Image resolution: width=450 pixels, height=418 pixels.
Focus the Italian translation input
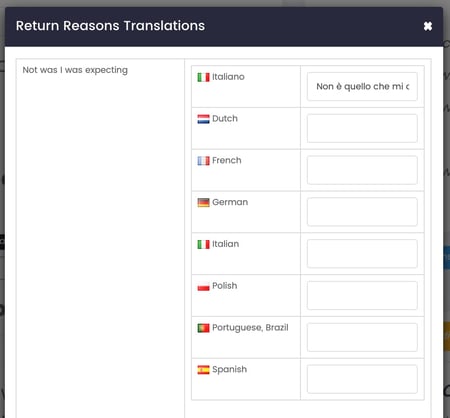tap(362, 254)
